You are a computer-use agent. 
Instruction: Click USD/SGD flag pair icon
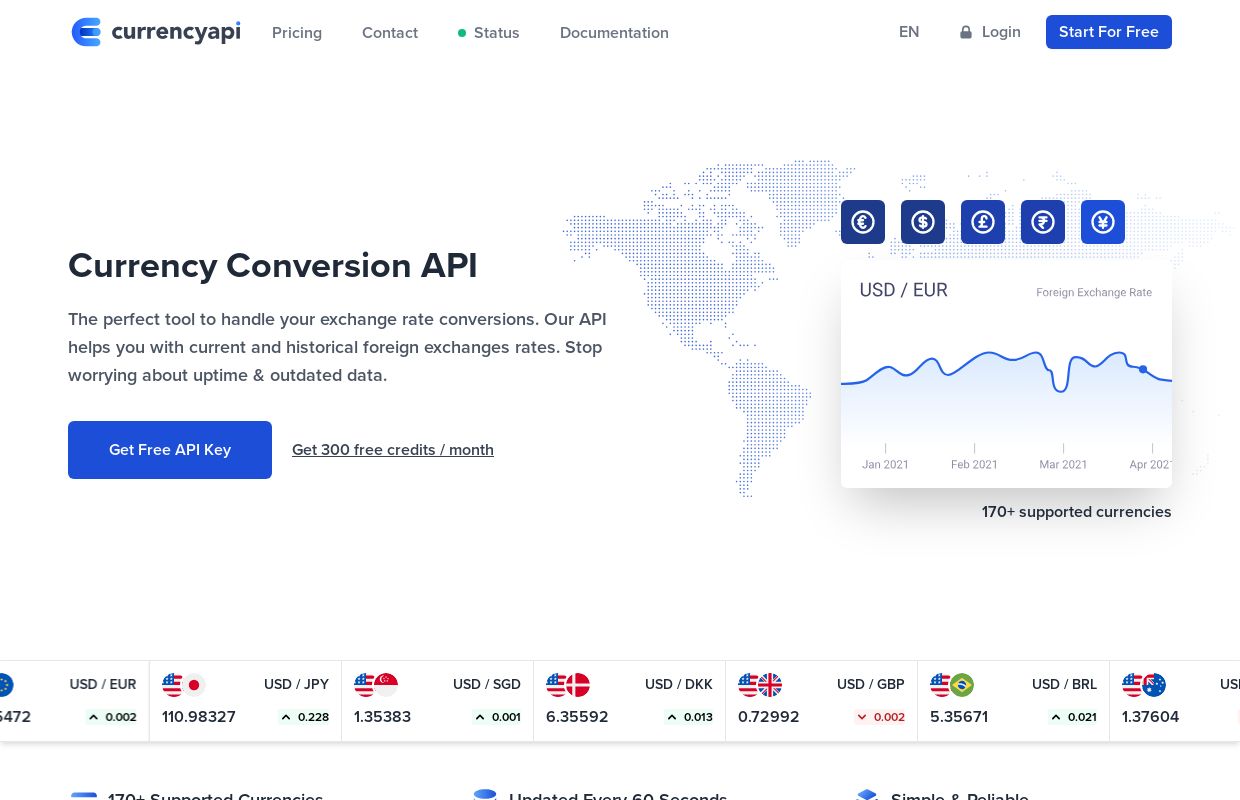(376, 685)
